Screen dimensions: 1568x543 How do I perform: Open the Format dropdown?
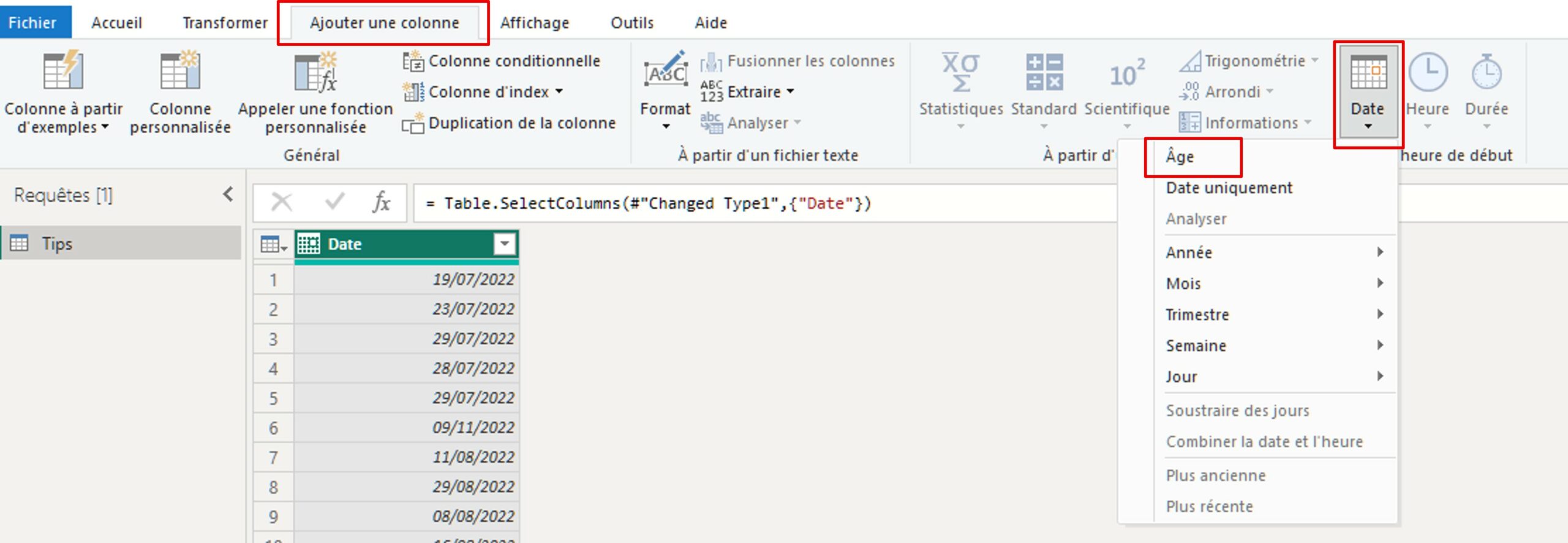pos(665,91)
